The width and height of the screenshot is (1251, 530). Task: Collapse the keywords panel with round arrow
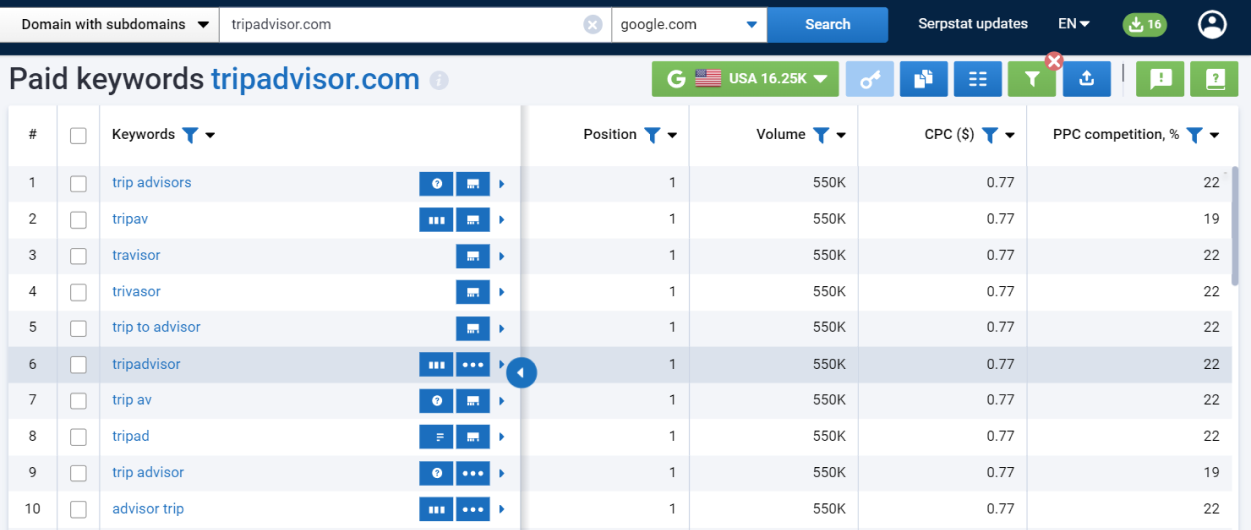tap(521, 373)
